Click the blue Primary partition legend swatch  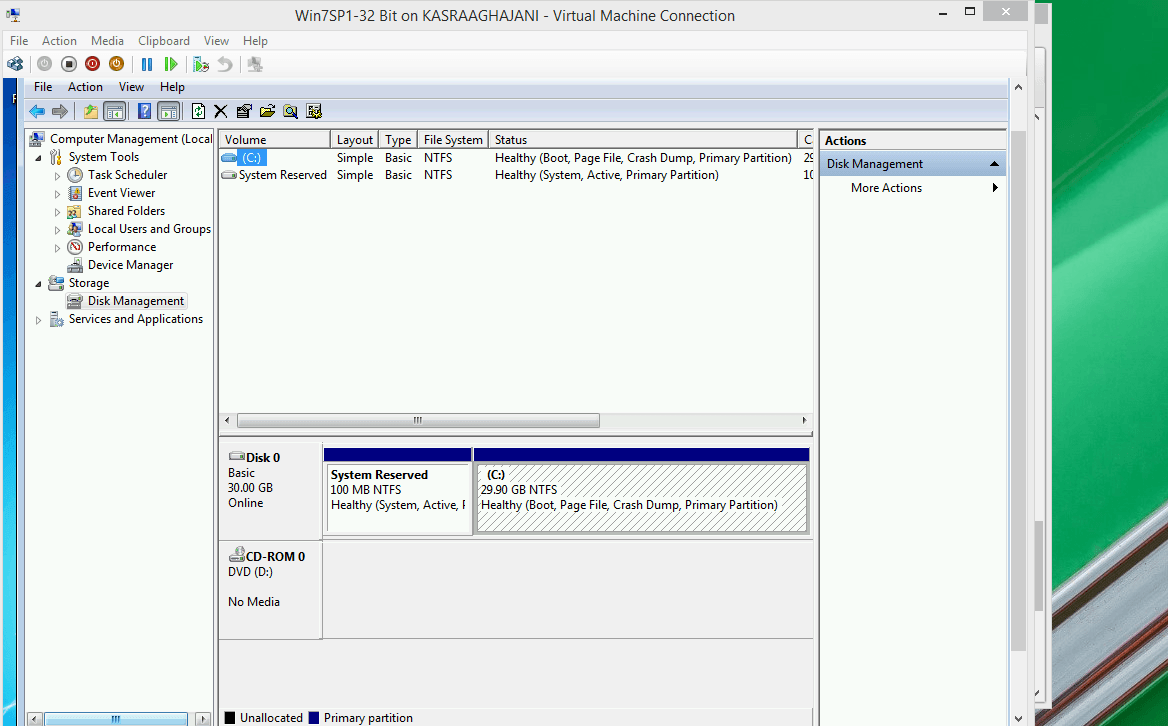pyautogui.click(x=314, y=717)
